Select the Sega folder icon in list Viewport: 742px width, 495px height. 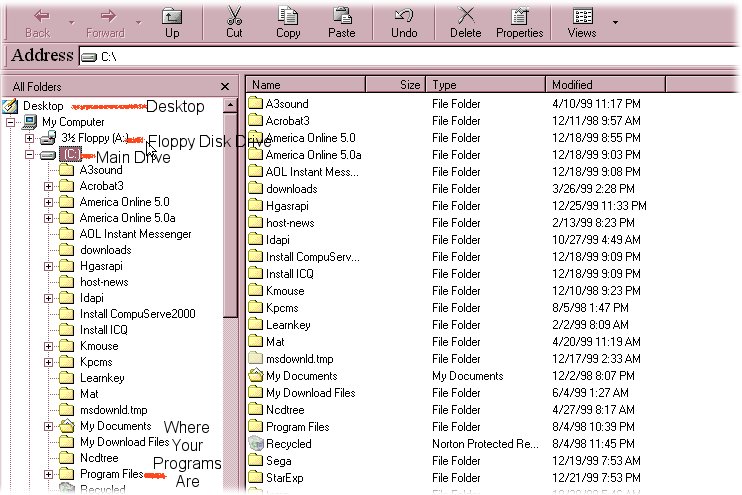256,460
